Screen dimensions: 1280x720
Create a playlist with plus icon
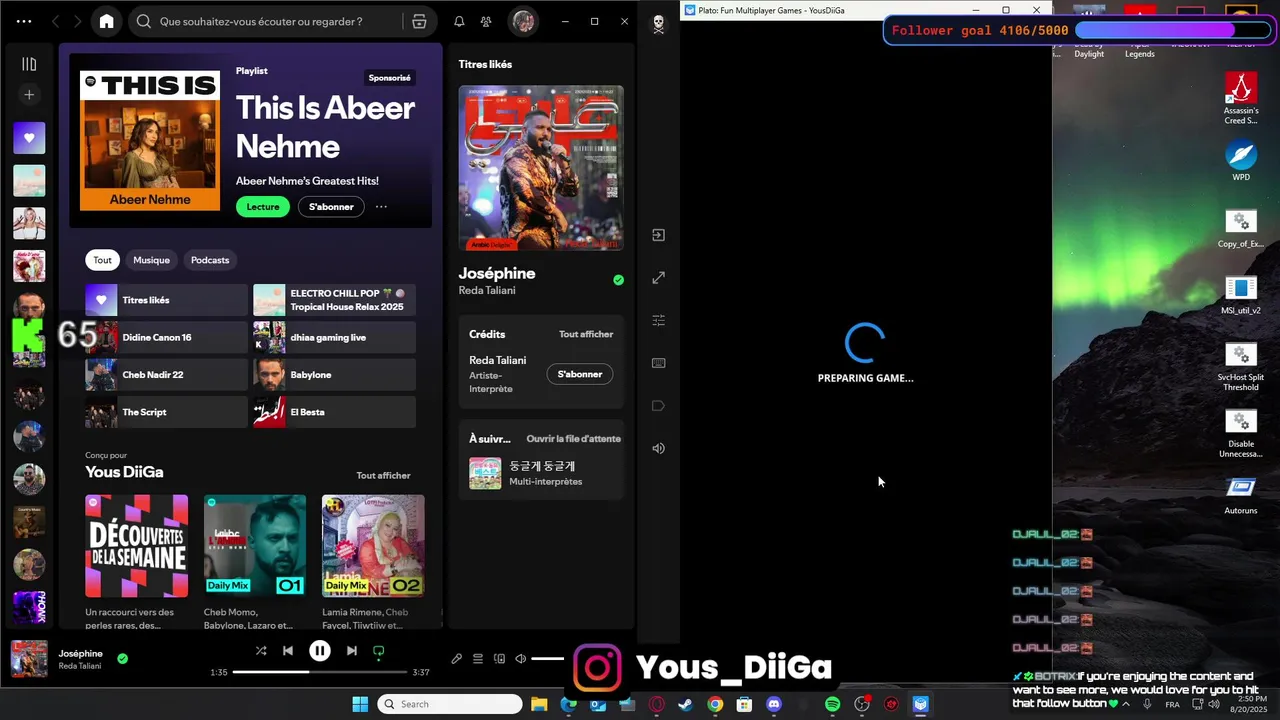click(x=29, y=95)
